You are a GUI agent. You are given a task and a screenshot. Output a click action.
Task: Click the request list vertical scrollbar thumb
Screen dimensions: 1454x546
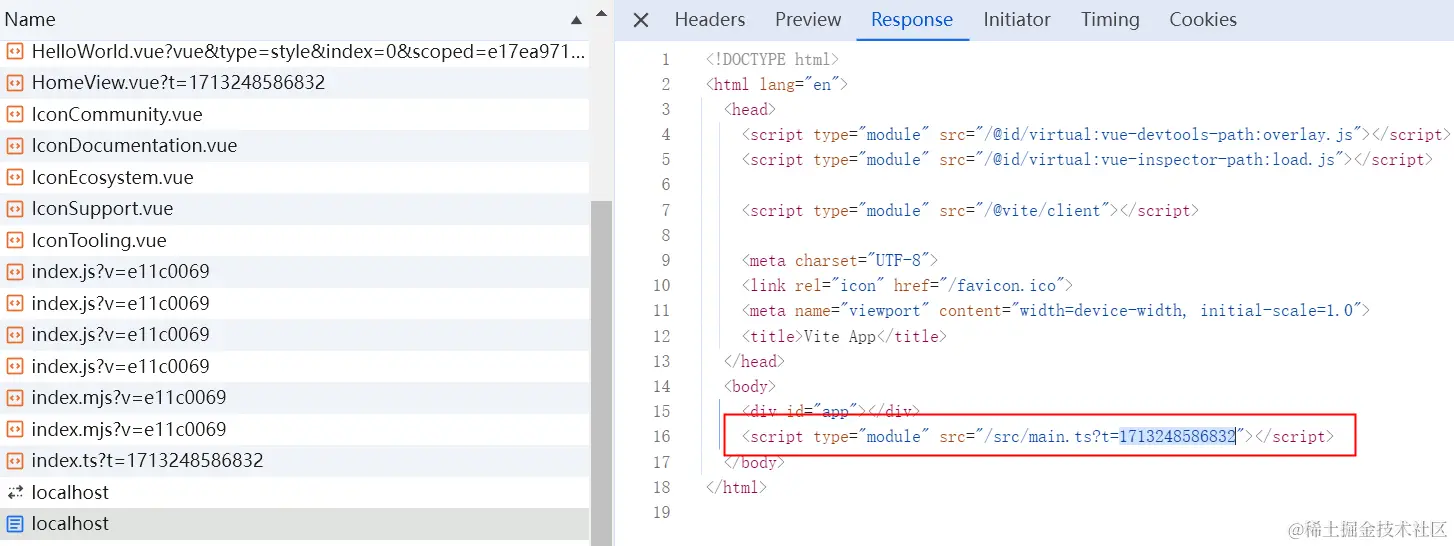(x=600, y=372)
